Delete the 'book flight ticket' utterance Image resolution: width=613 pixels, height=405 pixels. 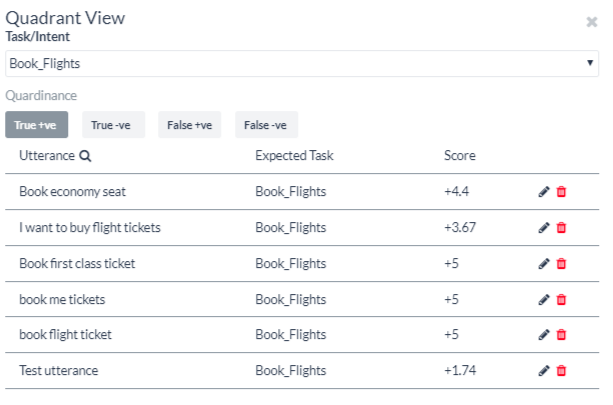pyautogui.click(x=561, y=335)
